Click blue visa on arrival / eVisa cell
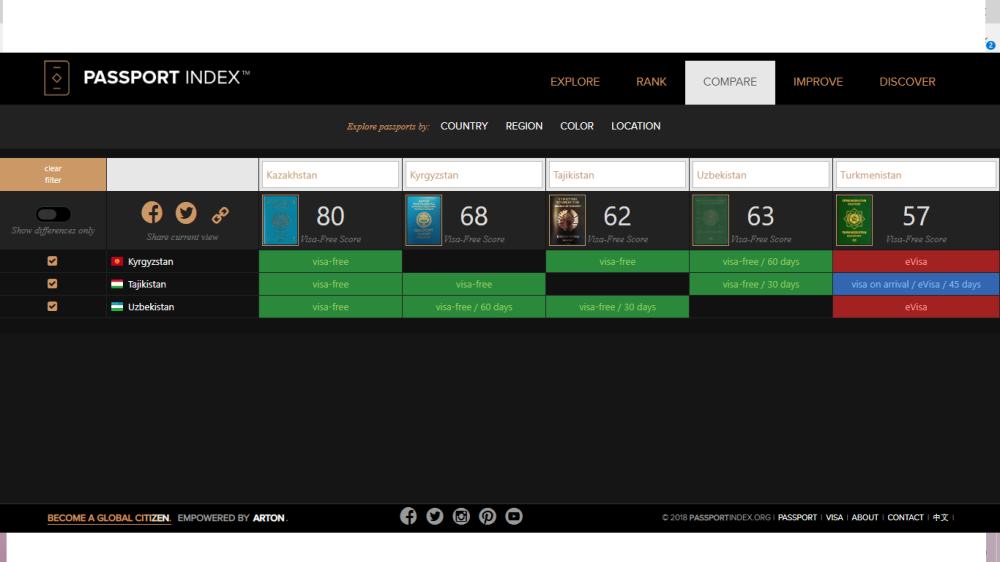The width and height of the screenshot is (1000, 562). [x=916, y=284]
